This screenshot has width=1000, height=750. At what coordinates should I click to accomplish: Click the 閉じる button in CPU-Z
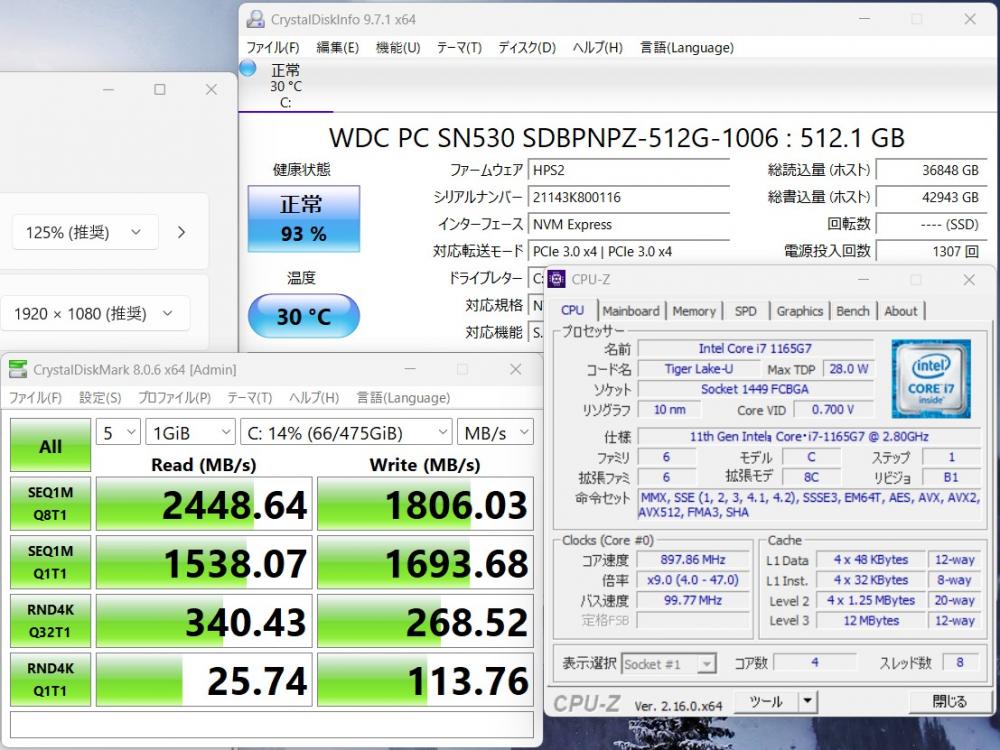[949, 702]
